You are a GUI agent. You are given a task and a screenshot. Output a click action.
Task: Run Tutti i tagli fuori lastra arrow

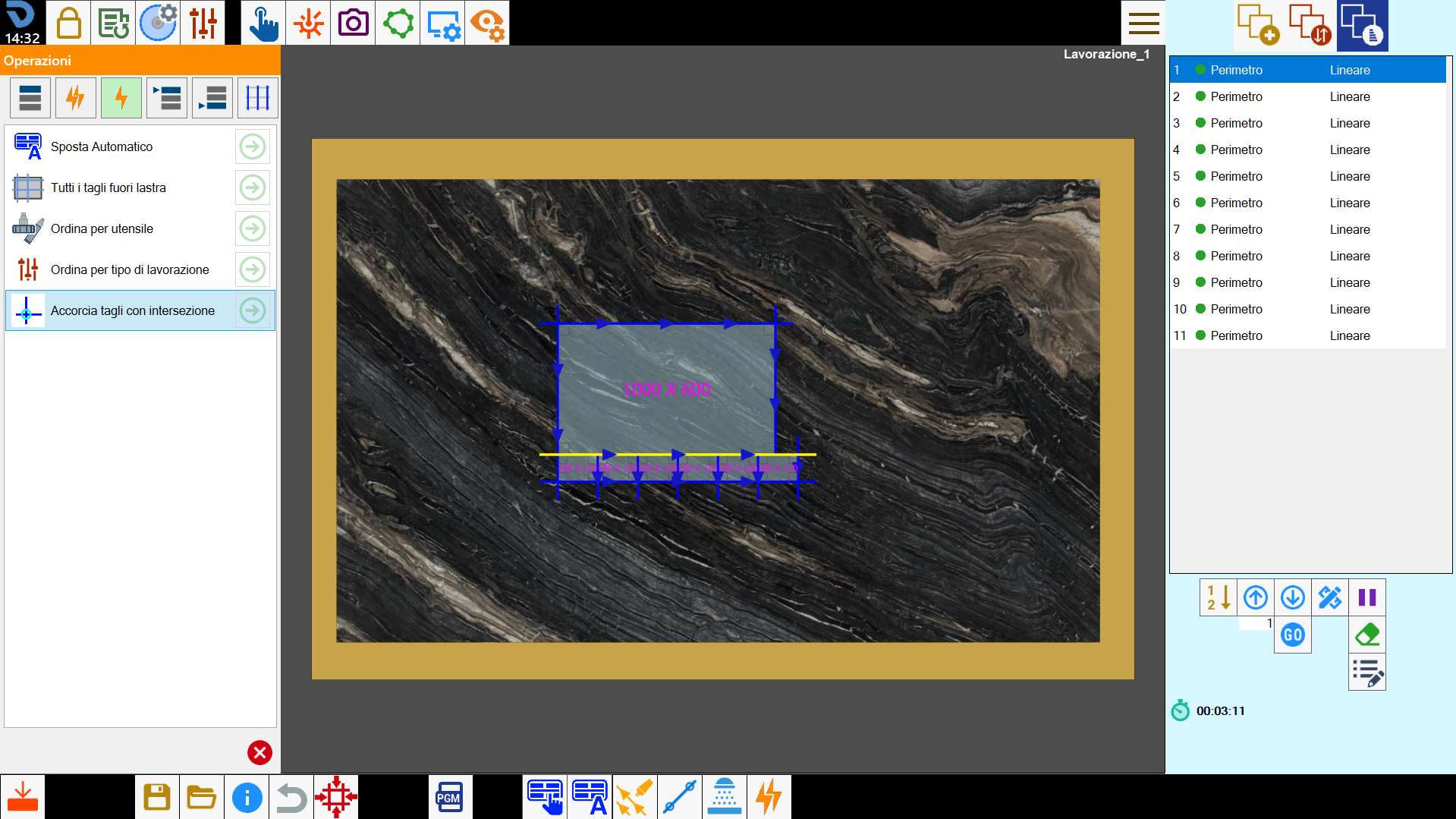[x=253, y=187]
